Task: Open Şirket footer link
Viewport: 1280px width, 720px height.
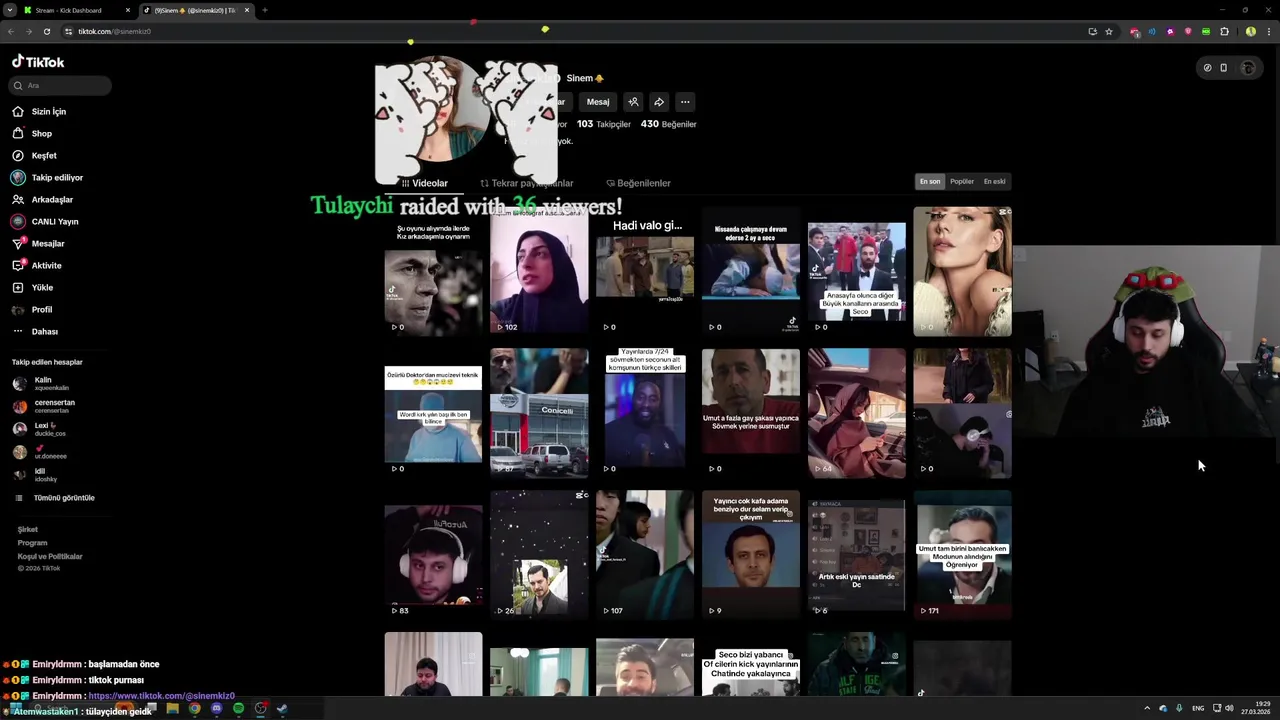Action: (27, 530)
